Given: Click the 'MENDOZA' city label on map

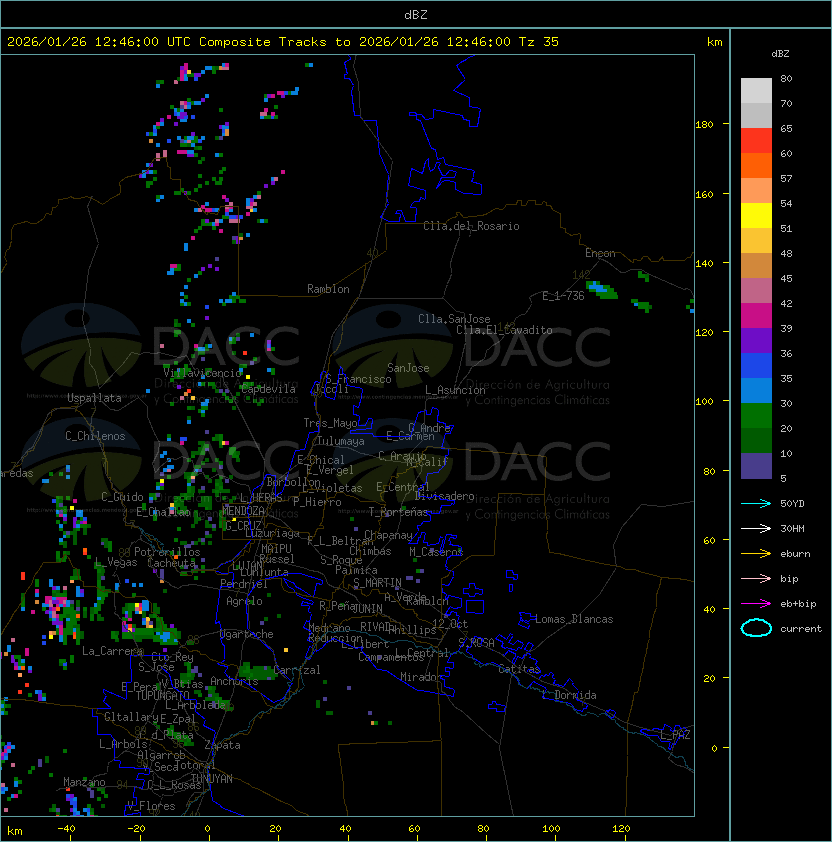Looking at the screenshot, I should coord(243,510).
